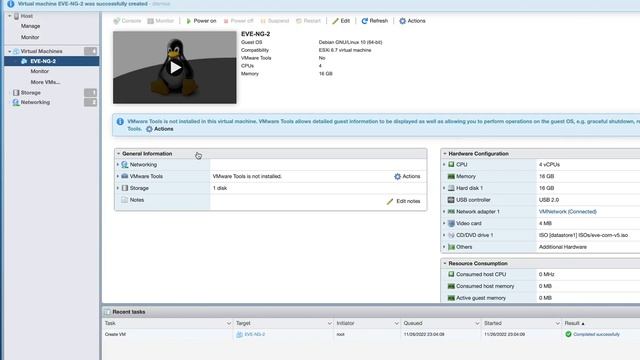Screen dimensions: 640x360
Task: Click the Notes icon
Action: click(124, 200)
